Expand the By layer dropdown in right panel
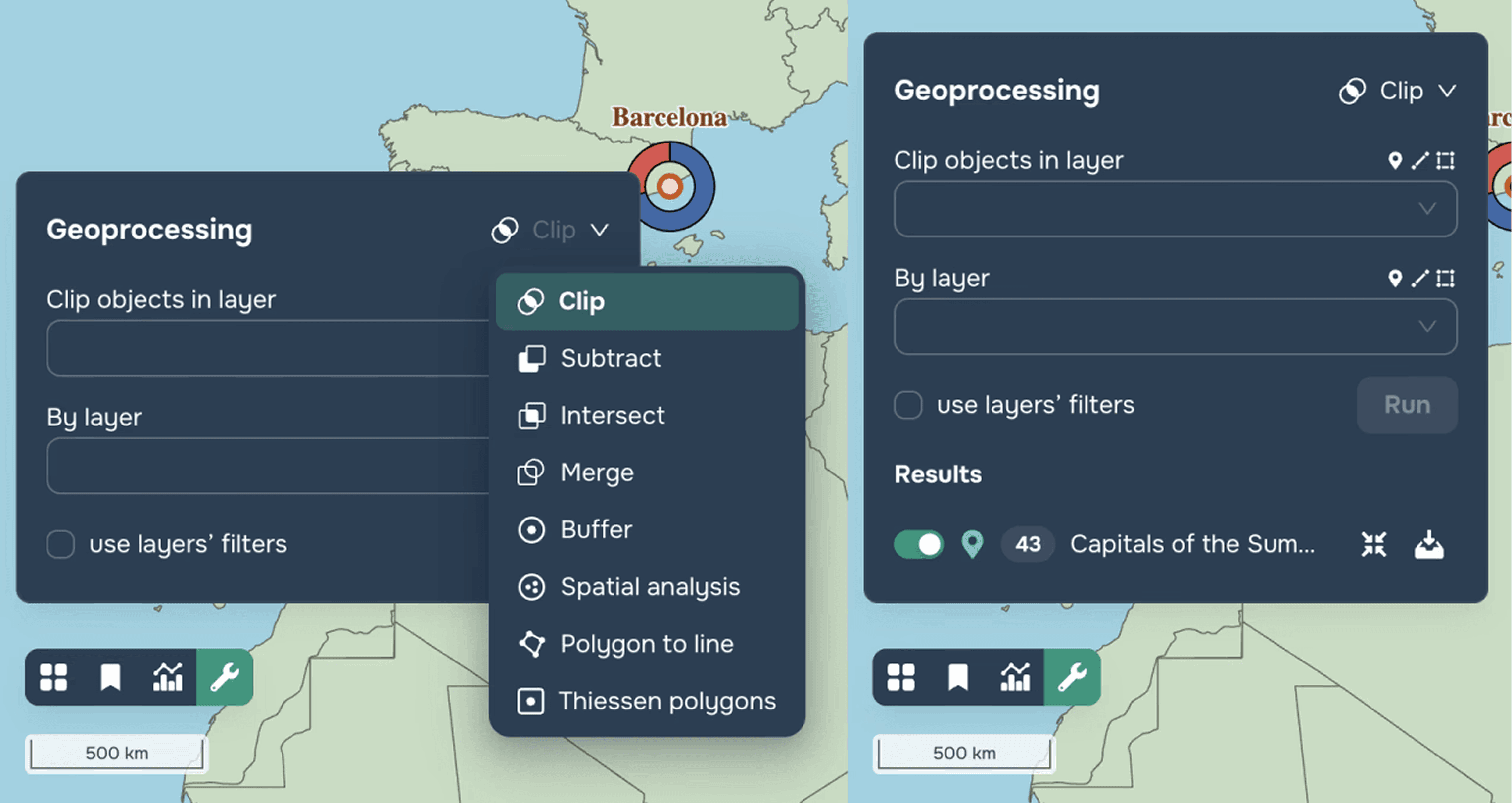The height and width of the screenshot is (803, 1512). [1175, 327]
